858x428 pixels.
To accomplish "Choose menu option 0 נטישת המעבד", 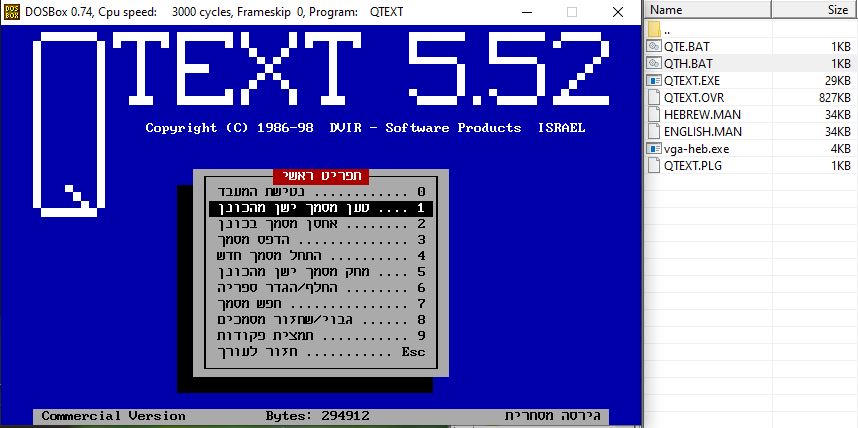I will [321, 192].
